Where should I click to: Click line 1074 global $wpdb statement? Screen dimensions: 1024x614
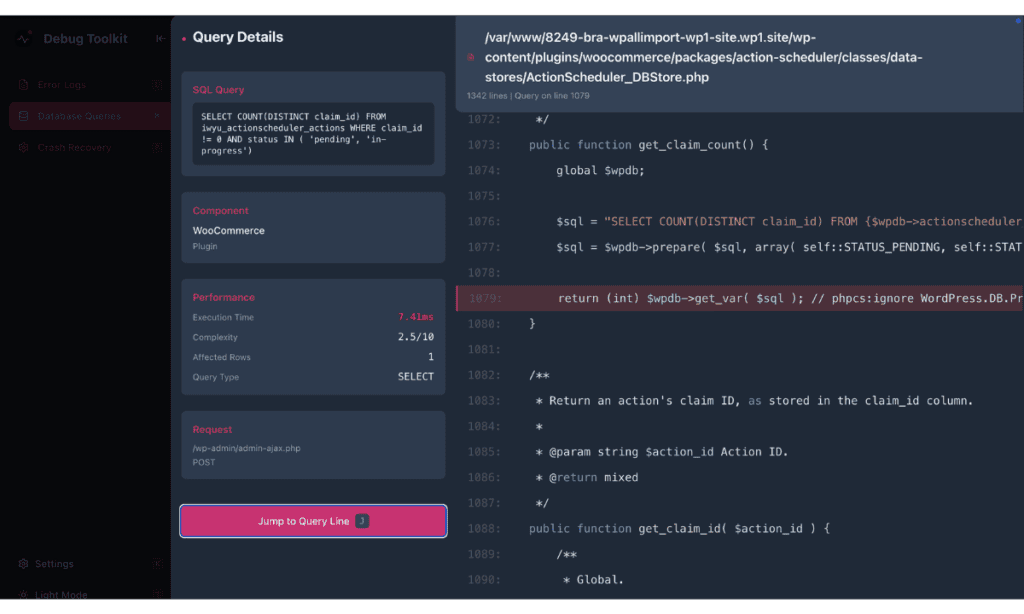[600, 170]
